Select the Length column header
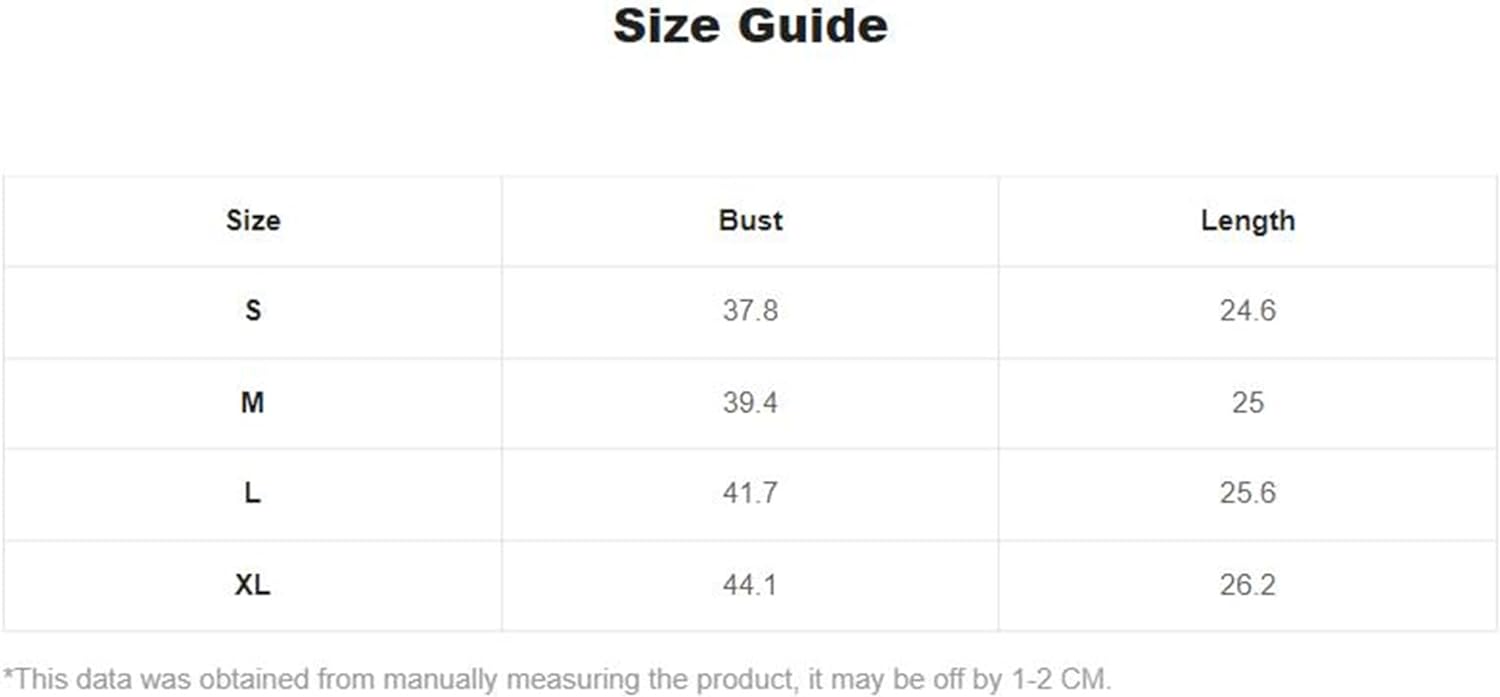 click(x=1247, y=221)
